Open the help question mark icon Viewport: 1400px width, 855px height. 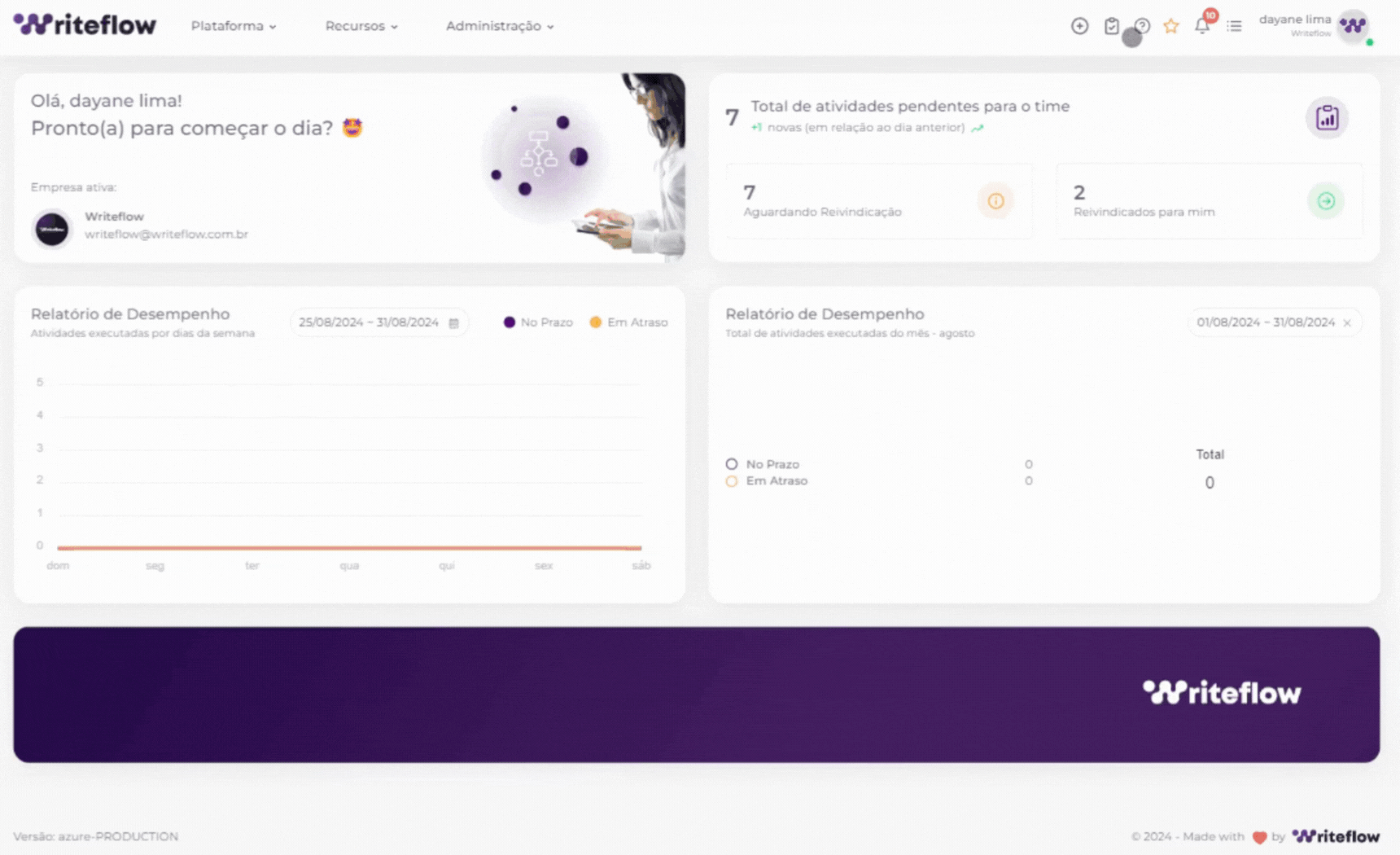(1143, 26)
